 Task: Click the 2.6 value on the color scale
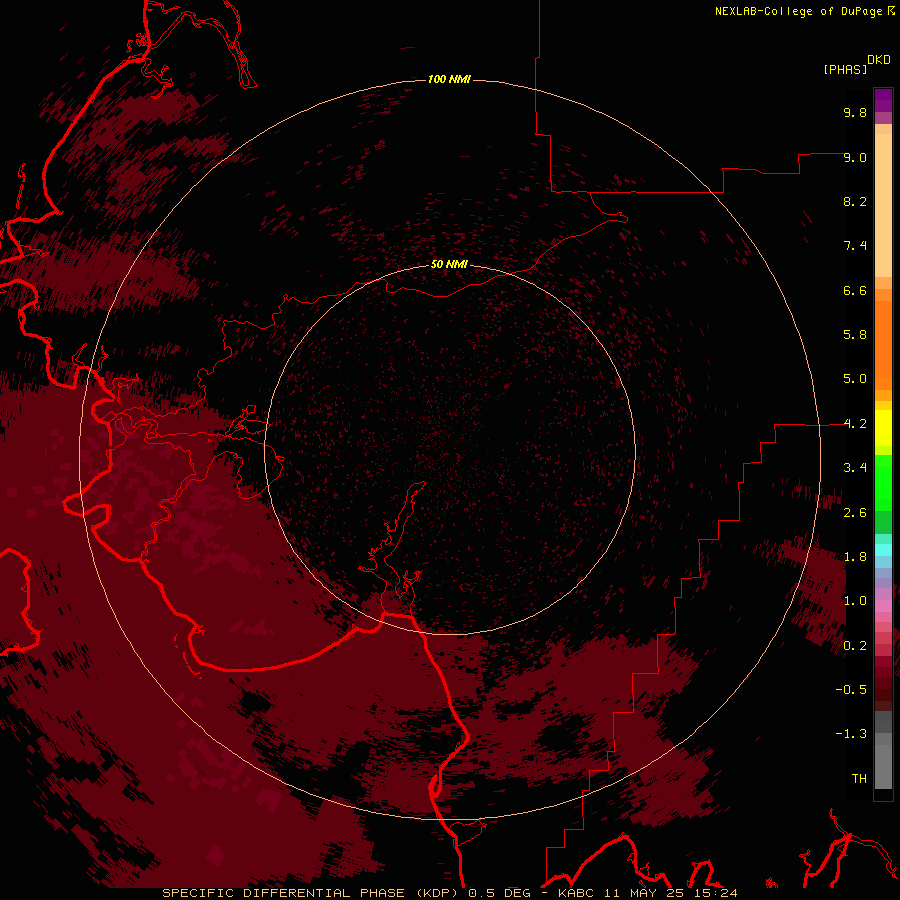click(855, 513)
